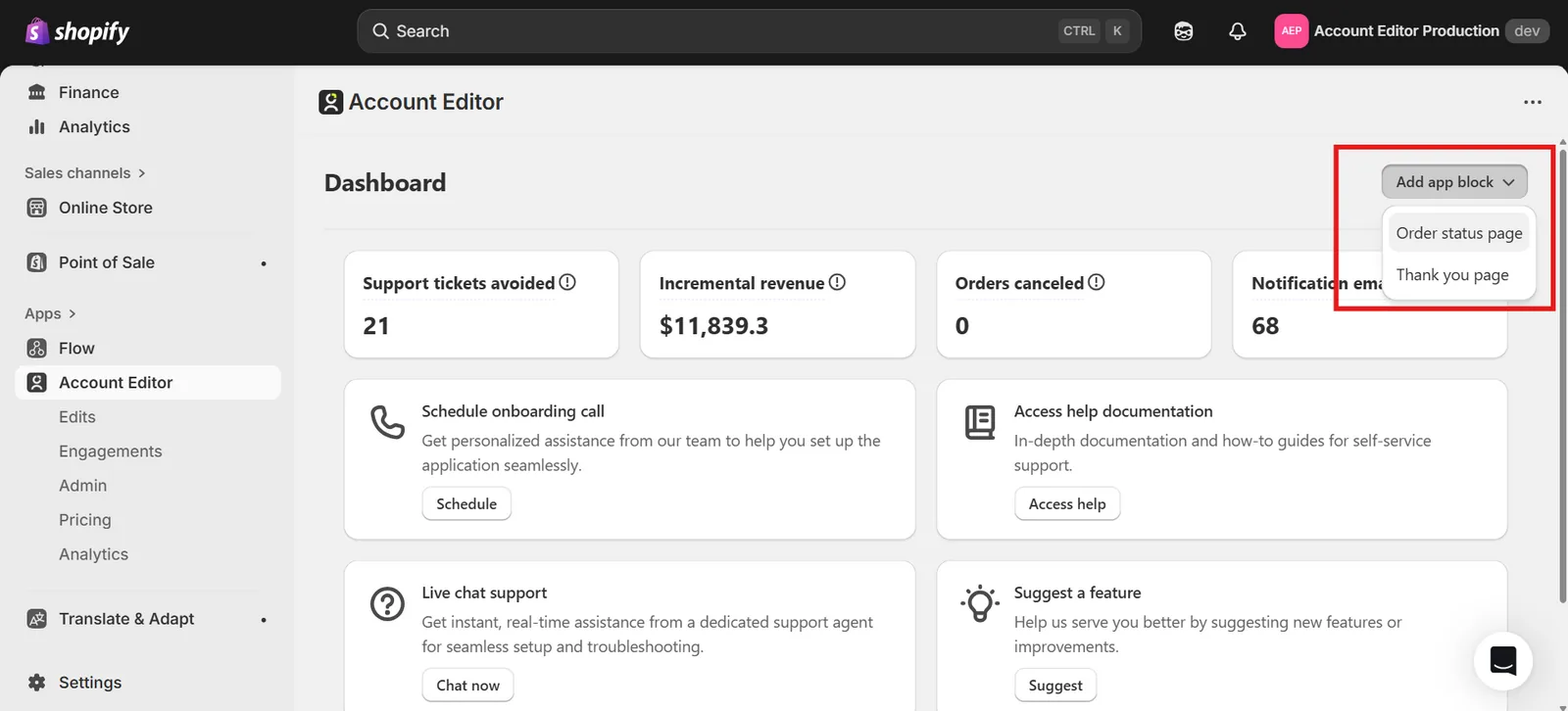Click the Notification emails value 68
The image size is (1568, 711).
pyautogui.click(x=1265, y=326)
